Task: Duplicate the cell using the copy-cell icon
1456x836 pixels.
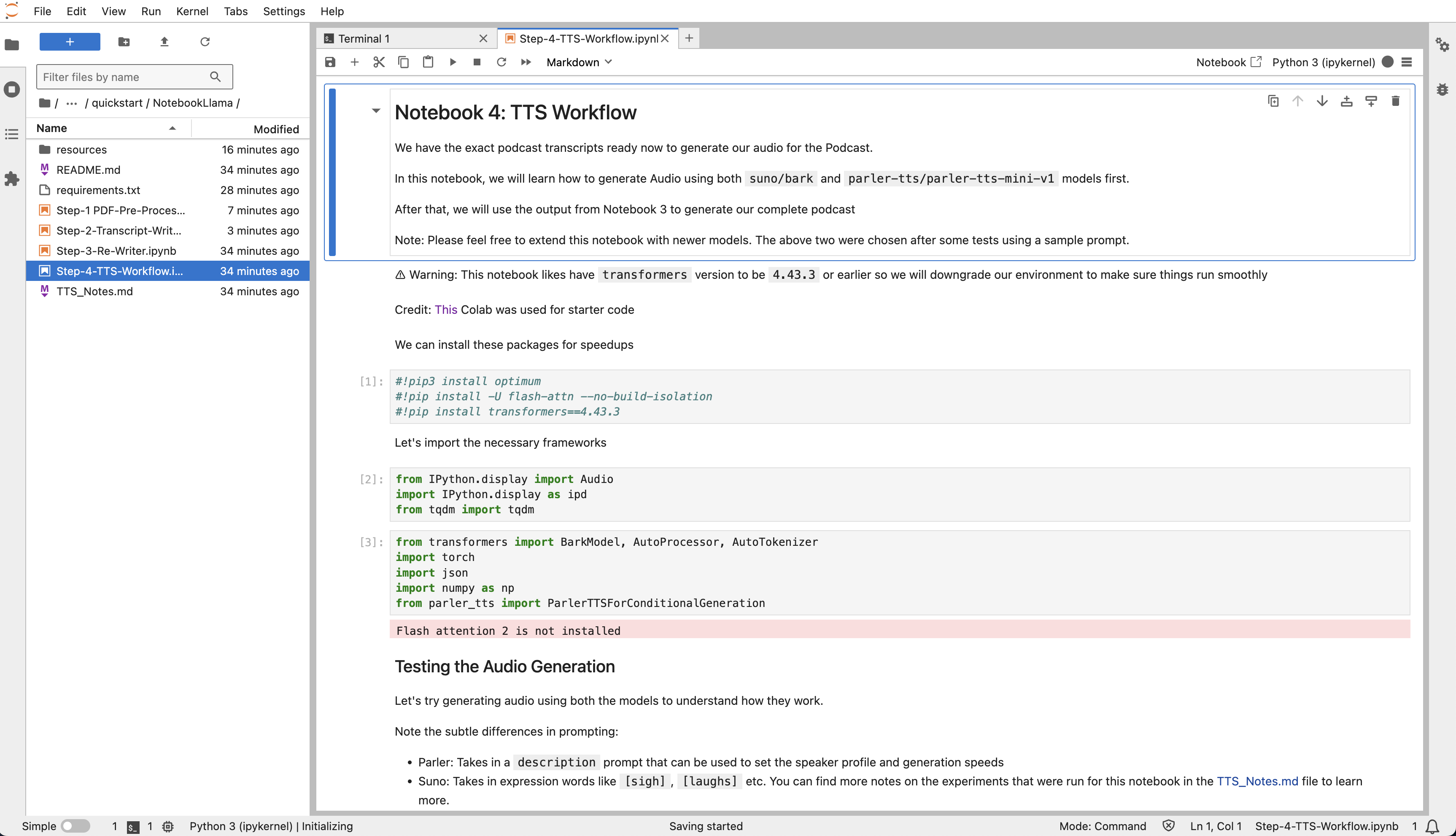Action: pyautogui.click(x=1273, y=100)
